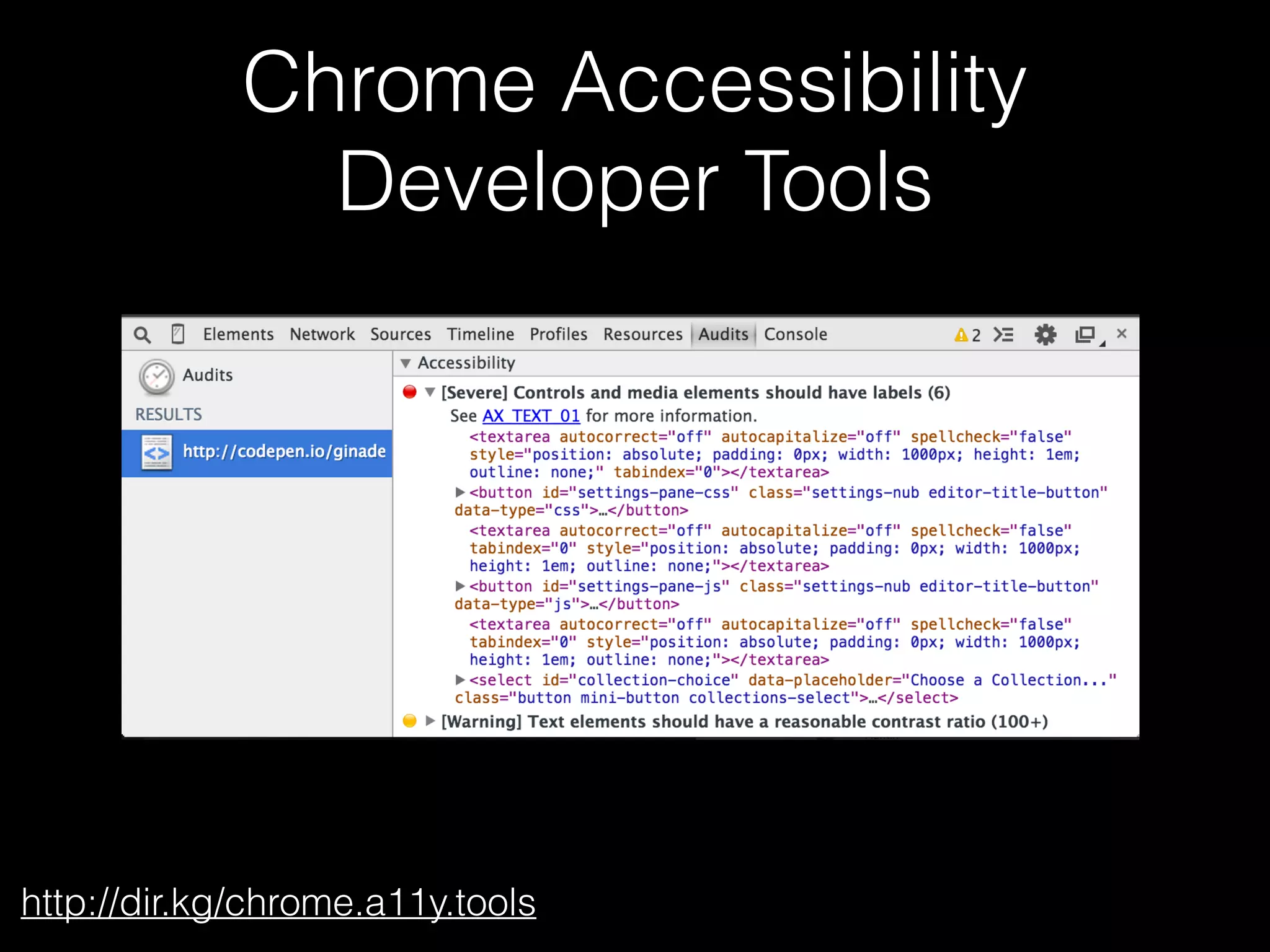Open the AX_TEXT_01 link
Screen dimensions: 1270x952
[531, 416]
